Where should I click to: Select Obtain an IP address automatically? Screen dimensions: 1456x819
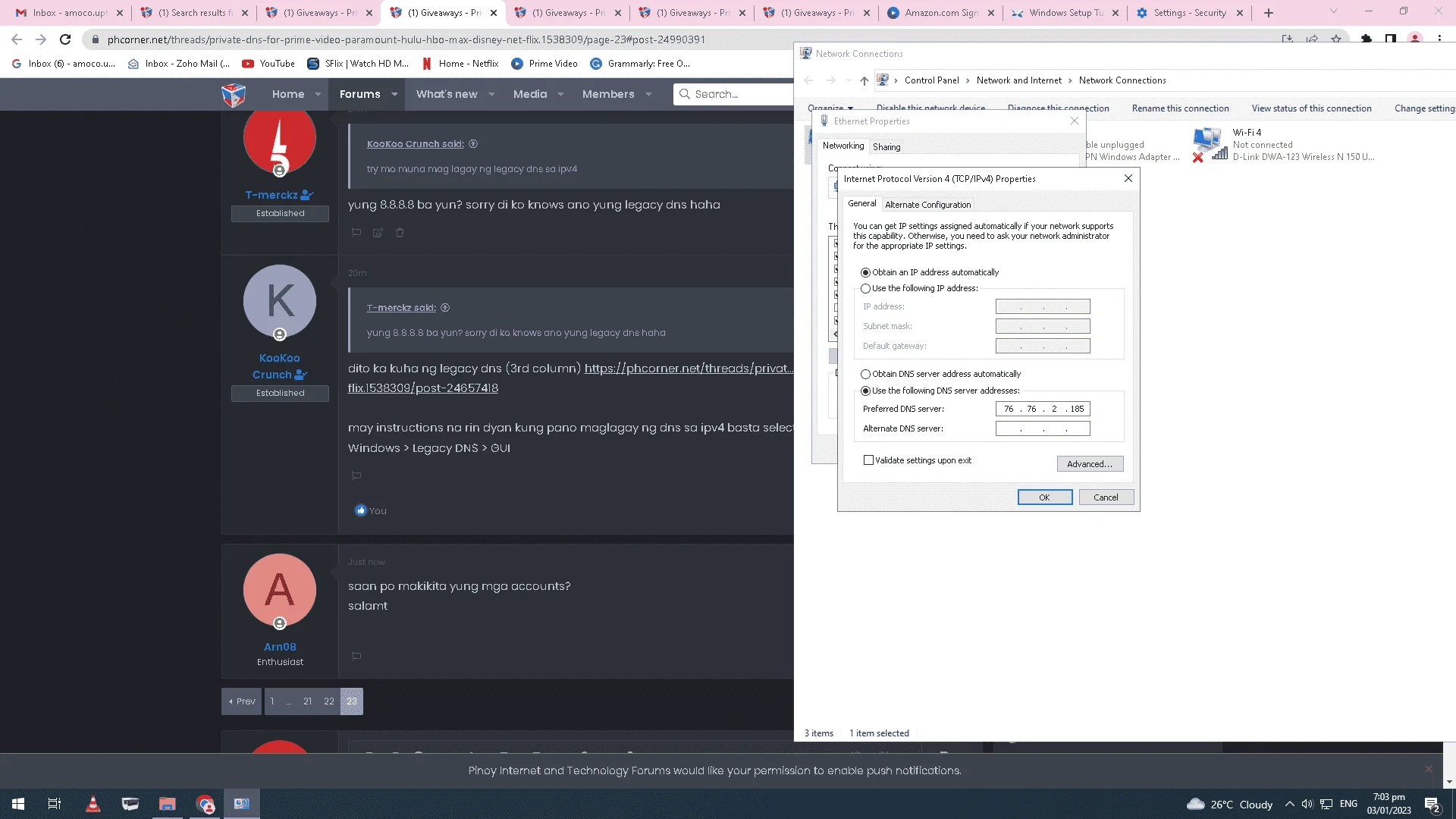pos(865,272)
